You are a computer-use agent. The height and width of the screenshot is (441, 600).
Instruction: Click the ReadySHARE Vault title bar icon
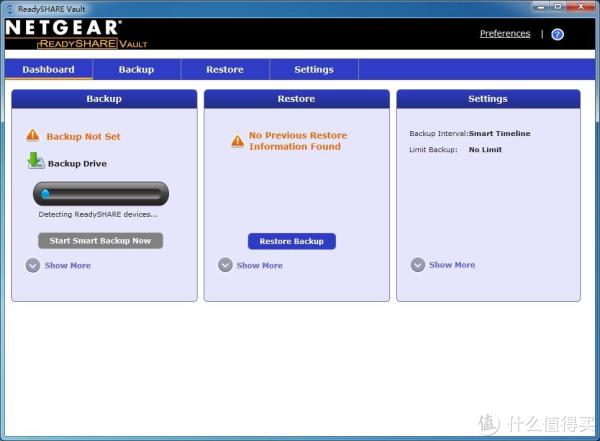10,9
